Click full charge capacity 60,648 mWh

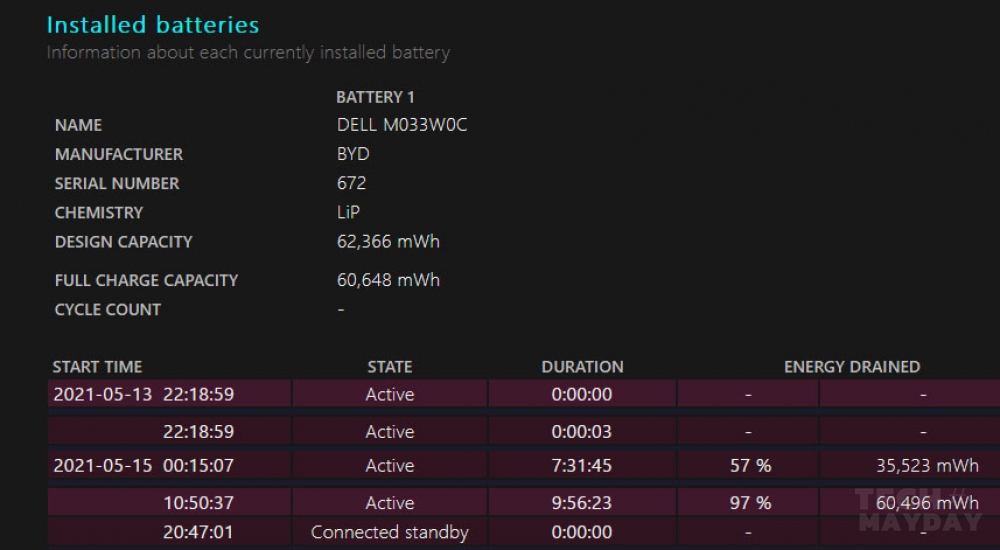pyautogui.click(x=388, y=280)
